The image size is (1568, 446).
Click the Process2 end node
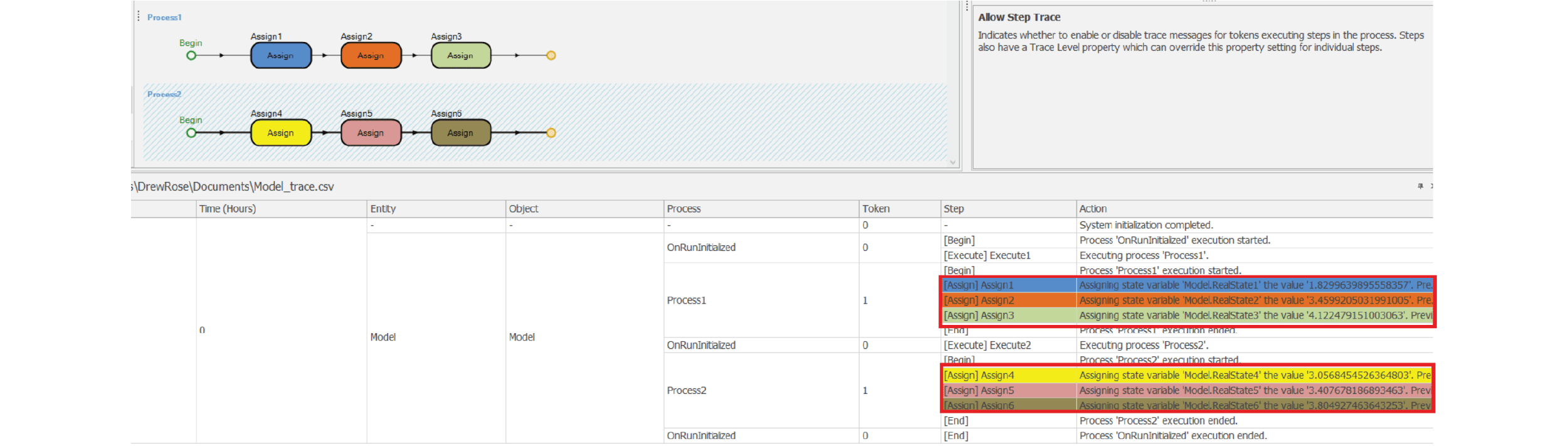click(550, 133)
